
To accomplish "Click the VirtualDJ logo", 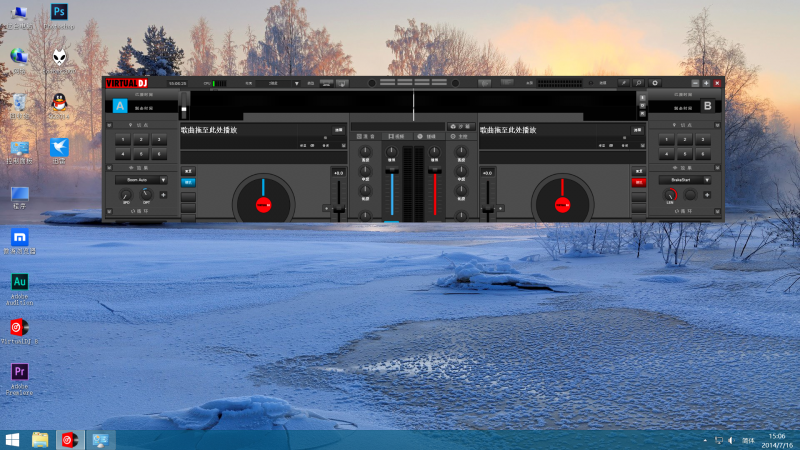I will point(127,83).
